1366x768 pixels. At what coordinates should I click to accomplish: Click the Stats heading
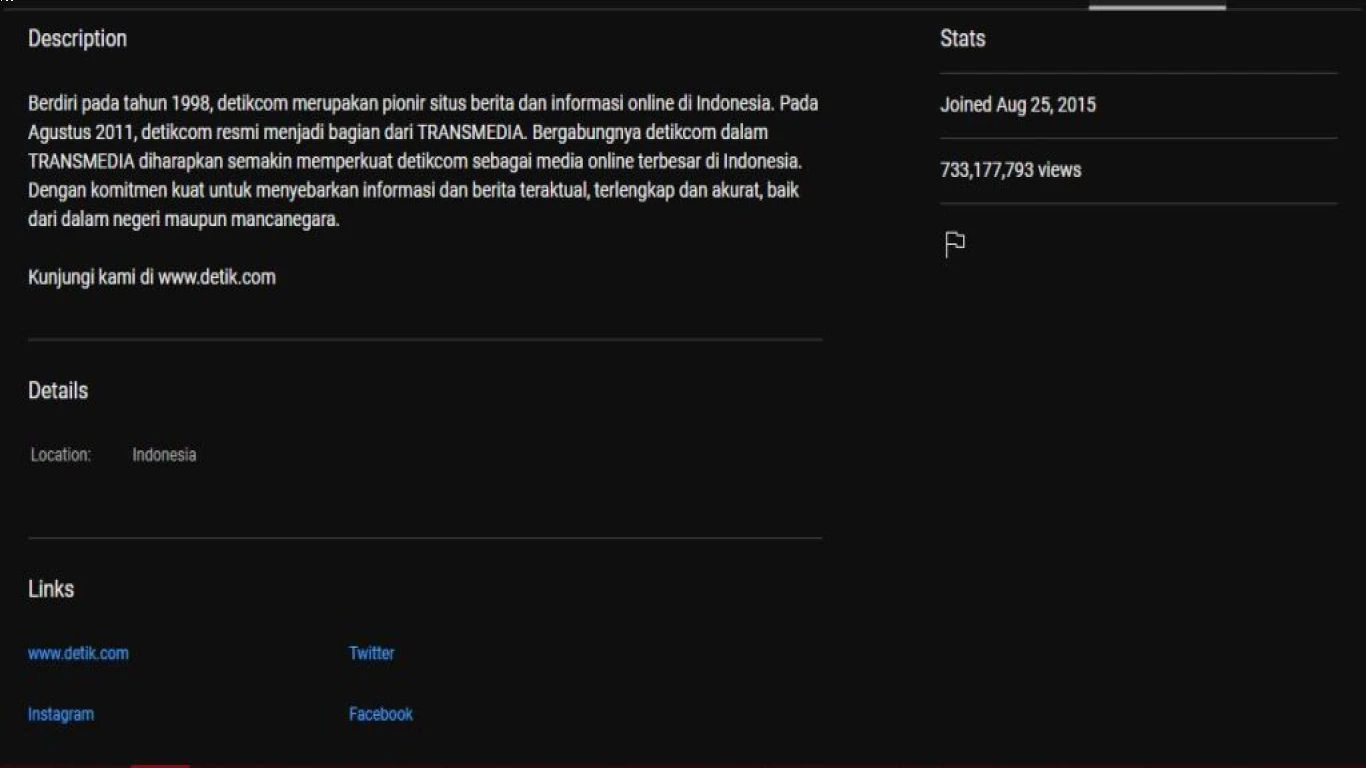pyautogui.click(x=962, y=39)
